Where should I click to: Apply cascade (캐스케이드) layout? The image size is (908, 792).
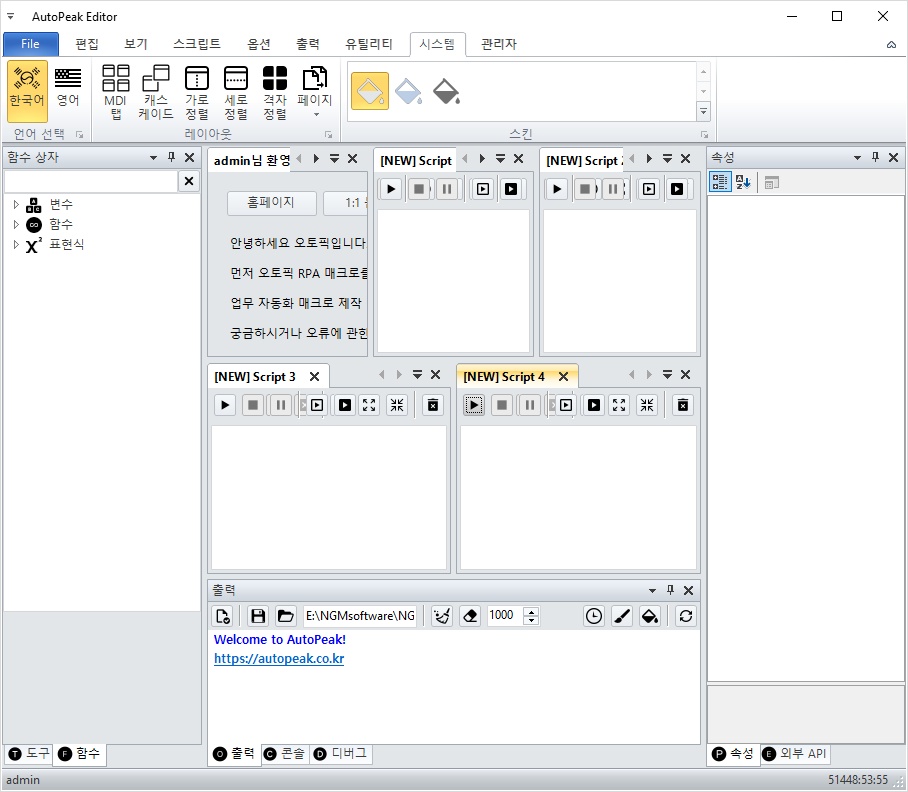[156, 91]
